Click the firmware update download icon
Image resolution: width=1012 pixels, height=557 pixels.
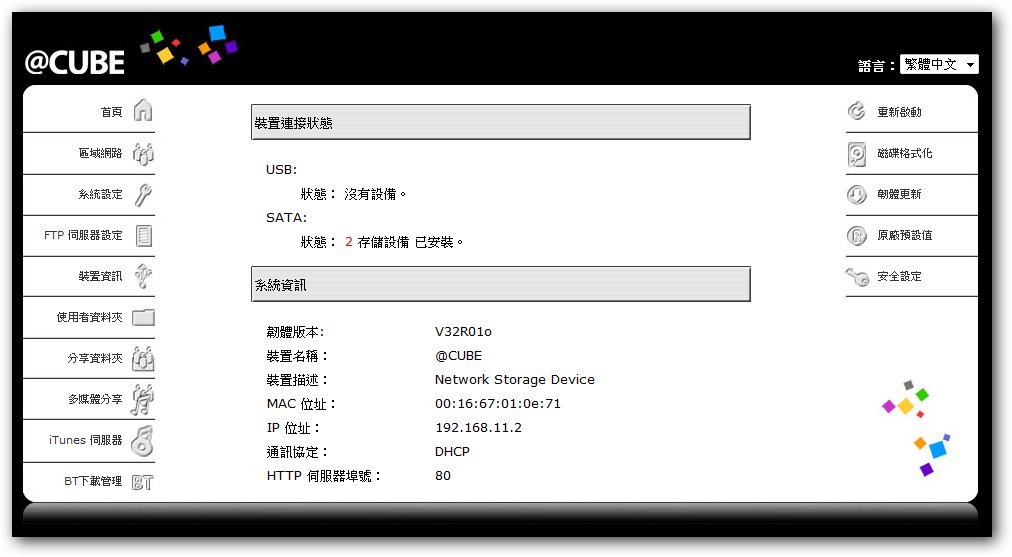856,194
